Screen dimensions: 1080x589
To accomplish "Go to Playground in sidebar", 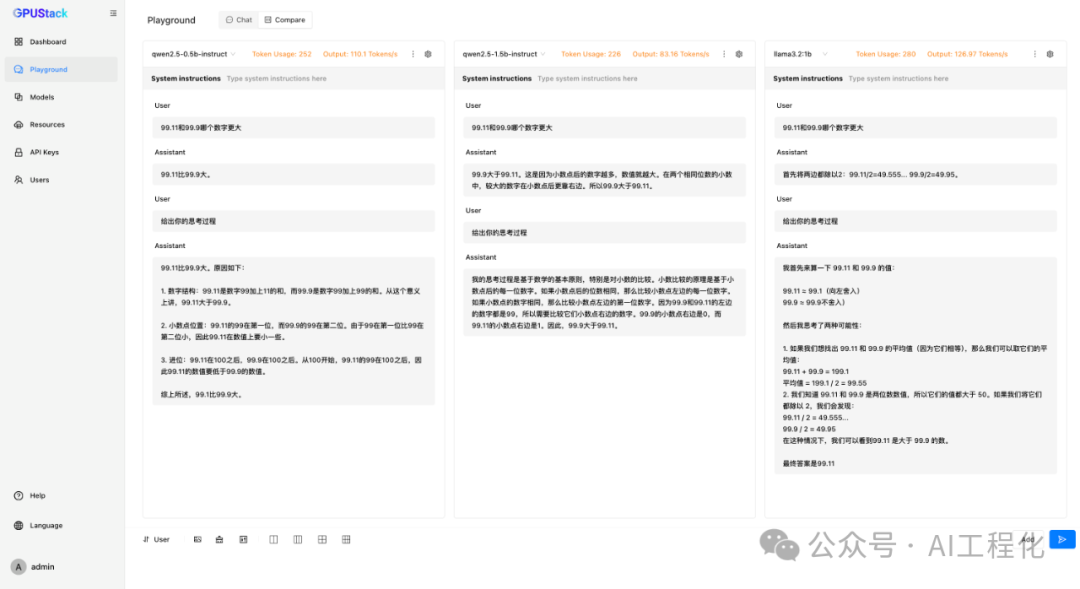I will 61,70.
